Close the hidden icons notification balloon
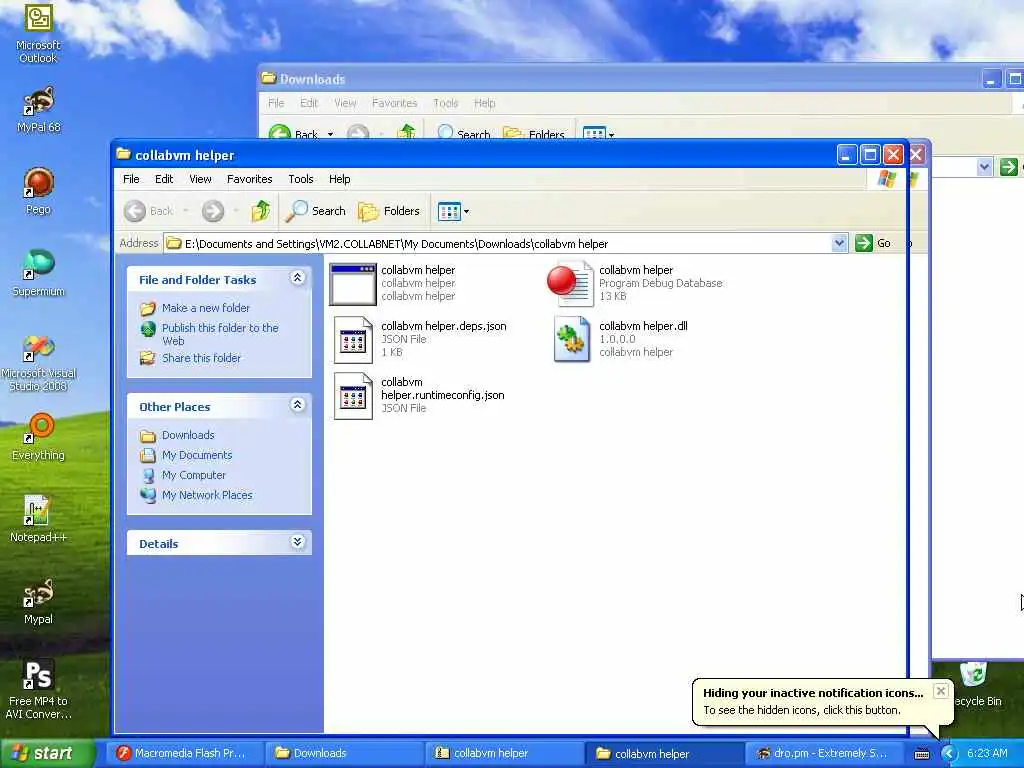 [940, 691]
